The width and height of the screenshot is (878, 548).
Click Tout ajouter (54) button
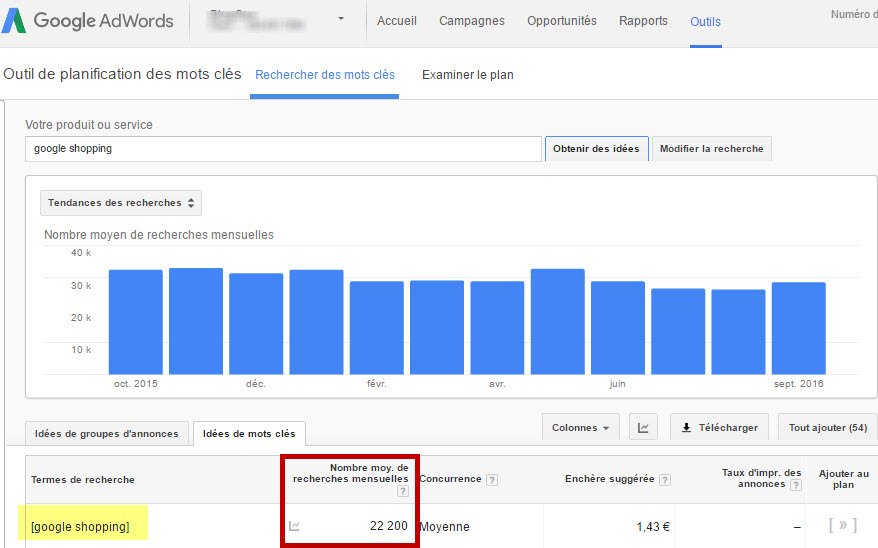click(828, 428)
